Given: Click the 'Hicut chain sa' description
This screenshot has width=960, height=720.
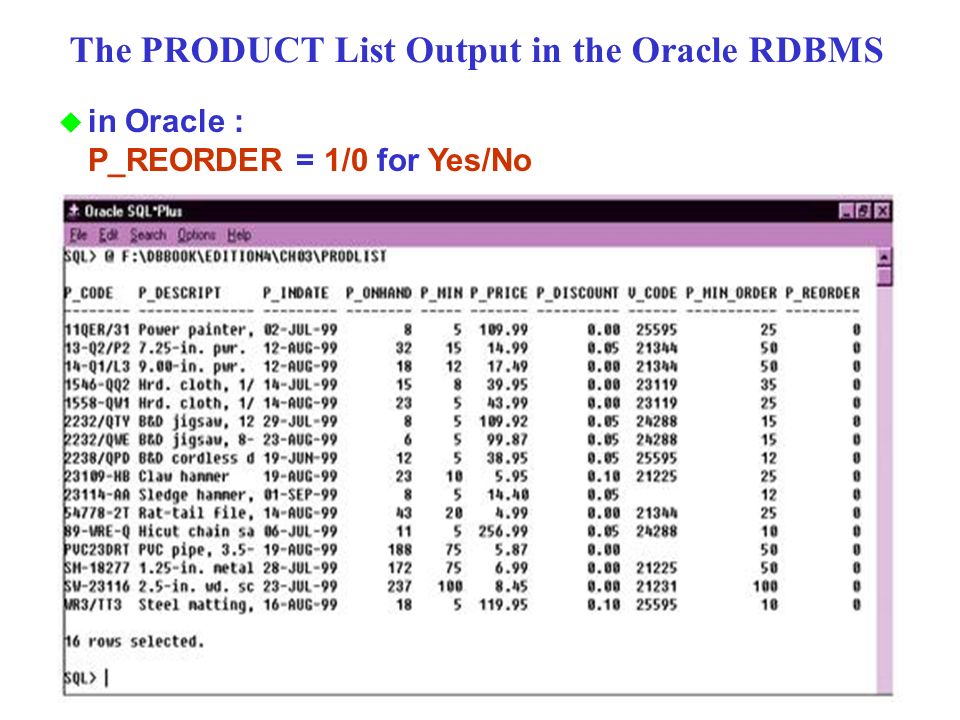Looking at the screenshot, I should pyautogui.click(x=196, y=531).
